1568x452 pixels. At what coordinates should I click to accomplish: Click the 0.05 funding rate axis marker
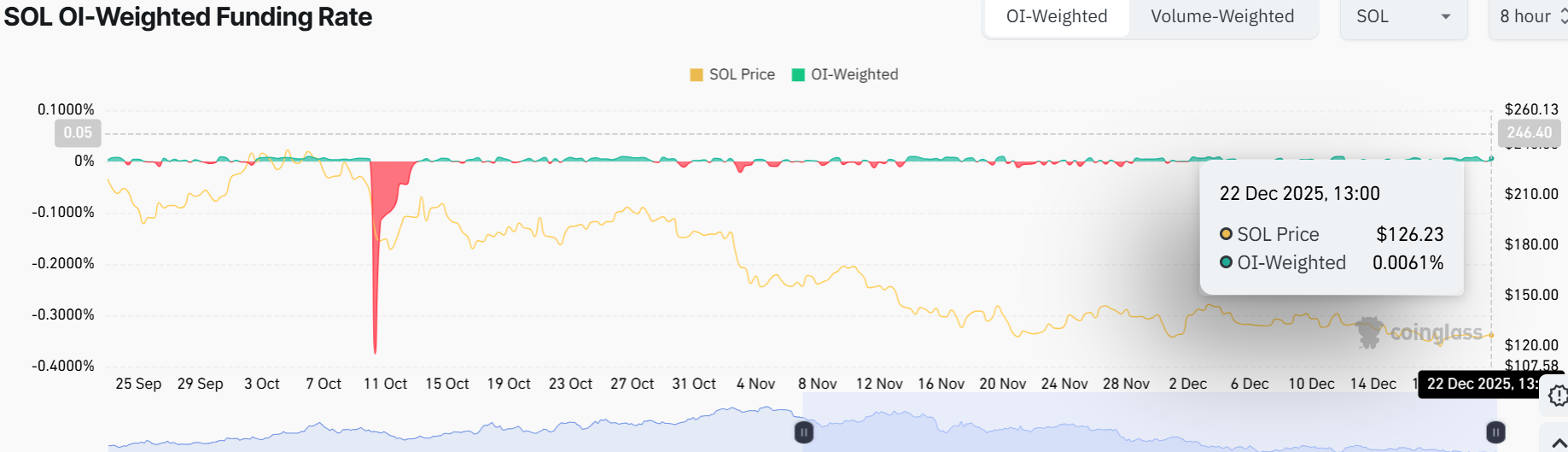point(78,132)
